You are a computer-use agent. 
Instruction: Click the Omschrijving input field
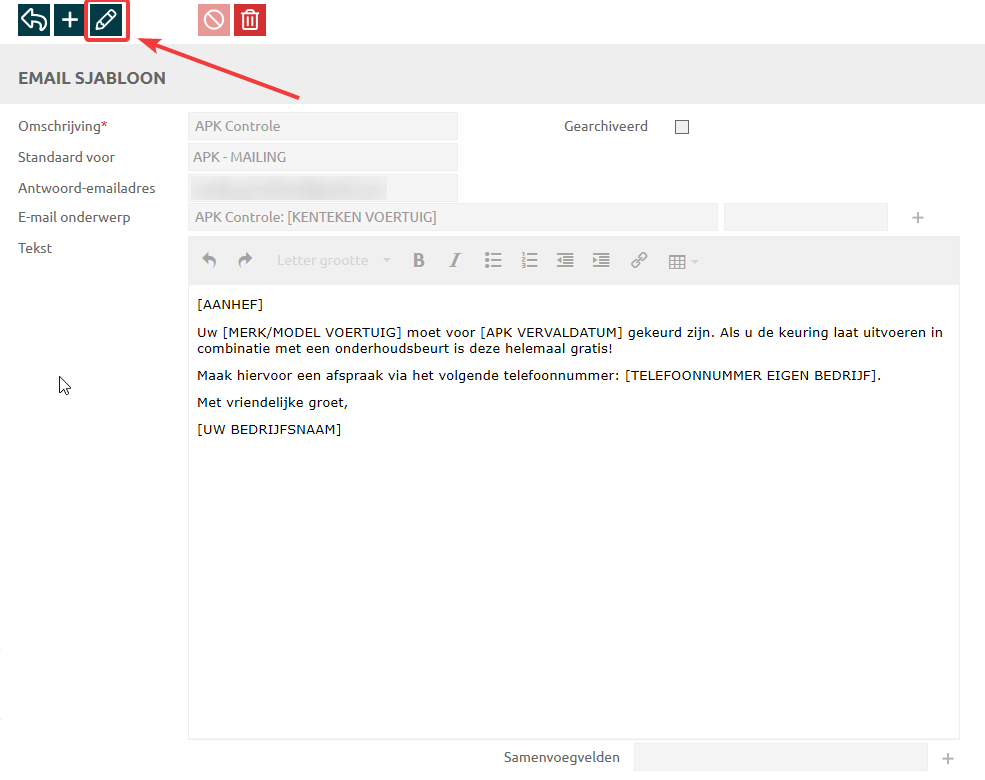(322, 126)
